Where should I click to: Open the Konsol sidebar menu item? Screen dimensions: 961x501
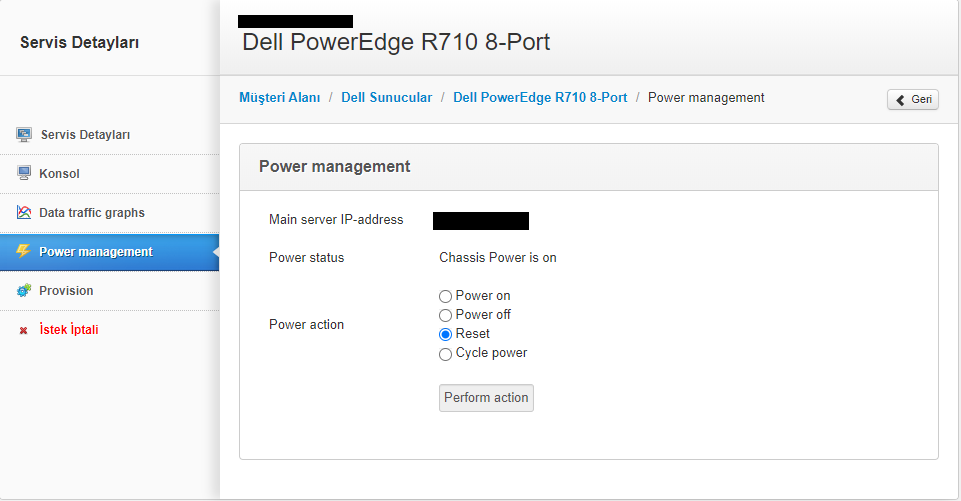tap(110, 174)
